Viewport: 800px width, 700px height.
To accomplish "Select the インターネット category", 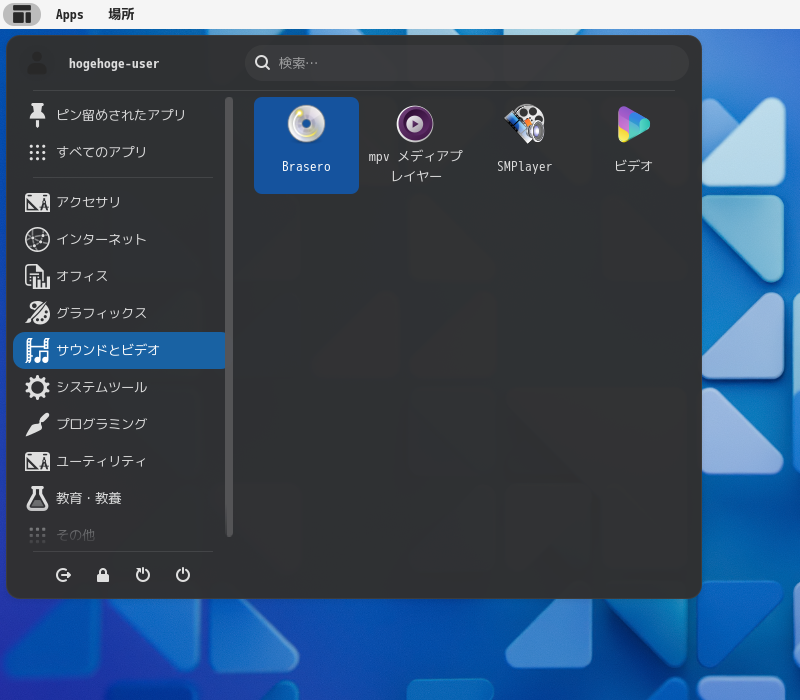I will 119,239.
